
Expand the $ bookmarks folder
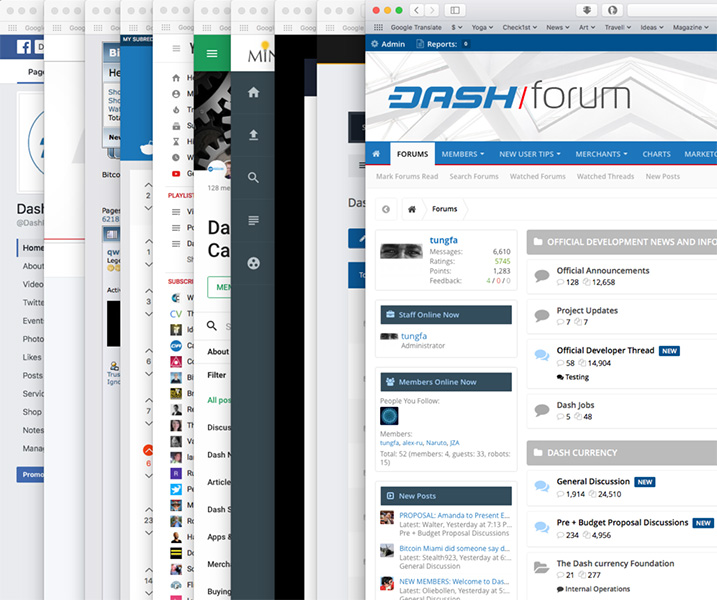pyautogui.click(x=457, y=27)
